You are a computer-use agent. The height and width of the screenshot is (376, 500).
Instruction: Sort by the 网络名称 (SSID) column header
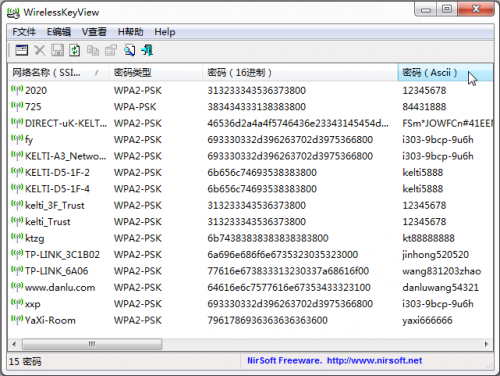58,72
